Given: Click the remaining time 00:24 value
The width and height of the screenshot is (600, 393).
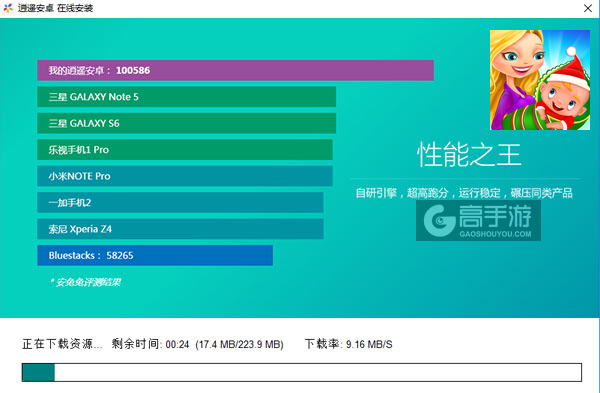Looking at the screenshot, I should pyautogui.click(x=177, y=345).
